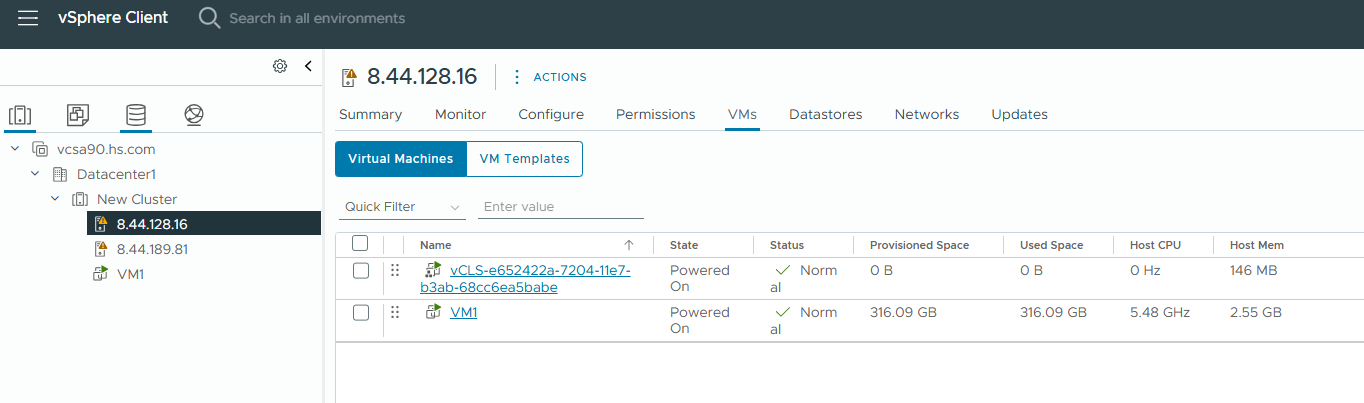Switch to Networking view icon
Viewport: 1364px width, 403px height.
(x=194, y=115)
